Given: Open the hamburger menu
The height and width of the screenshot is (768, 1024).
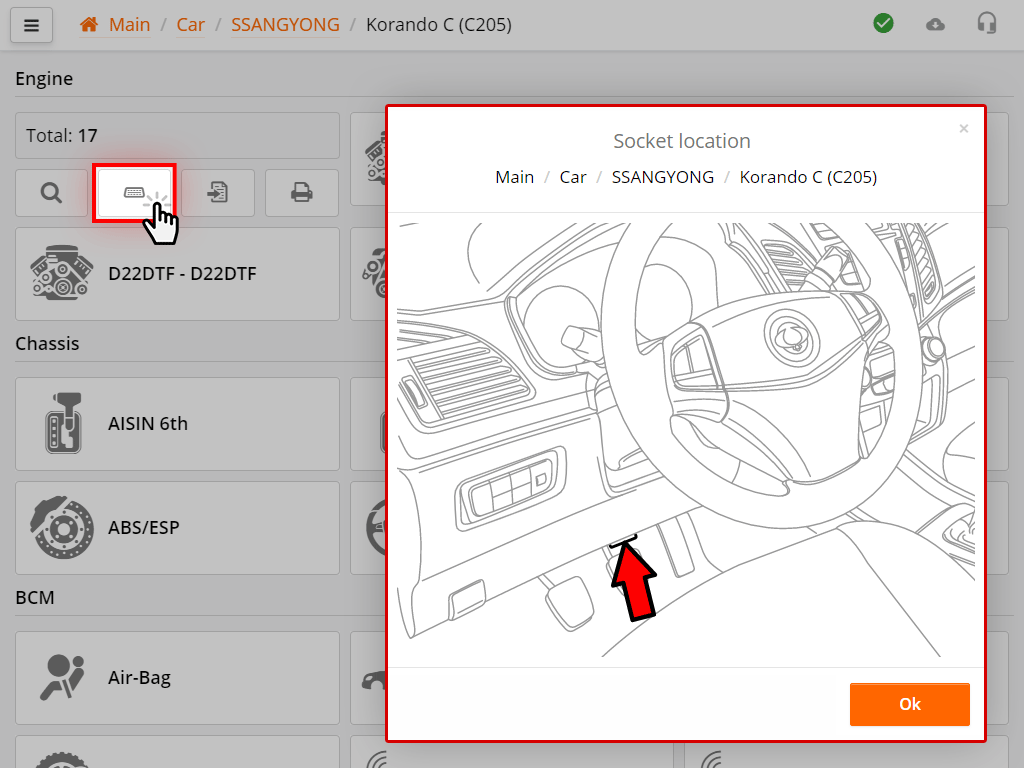Looking at the screenshot, I should point(31,26).
